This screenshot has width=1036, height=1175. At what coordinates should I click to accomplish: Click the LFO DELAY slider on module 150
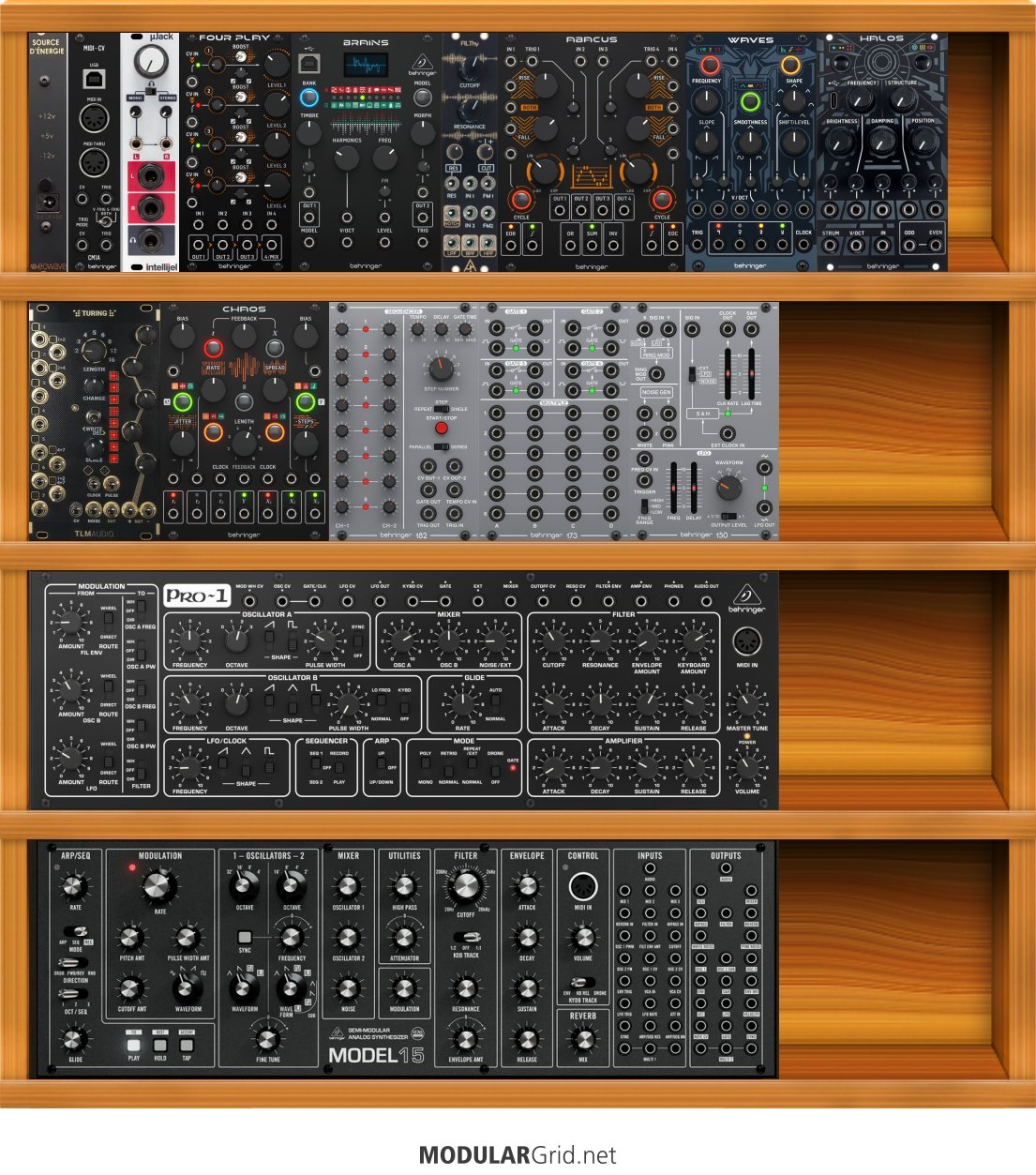[694, 488]
